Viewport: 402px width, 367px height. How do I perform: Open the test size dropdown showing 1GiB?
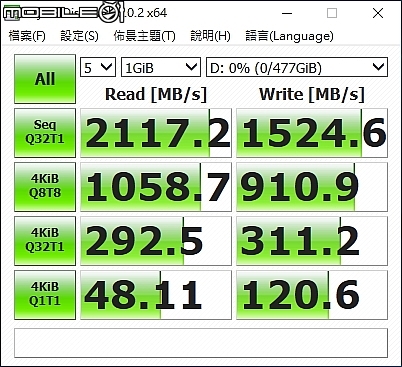(161, 67)
